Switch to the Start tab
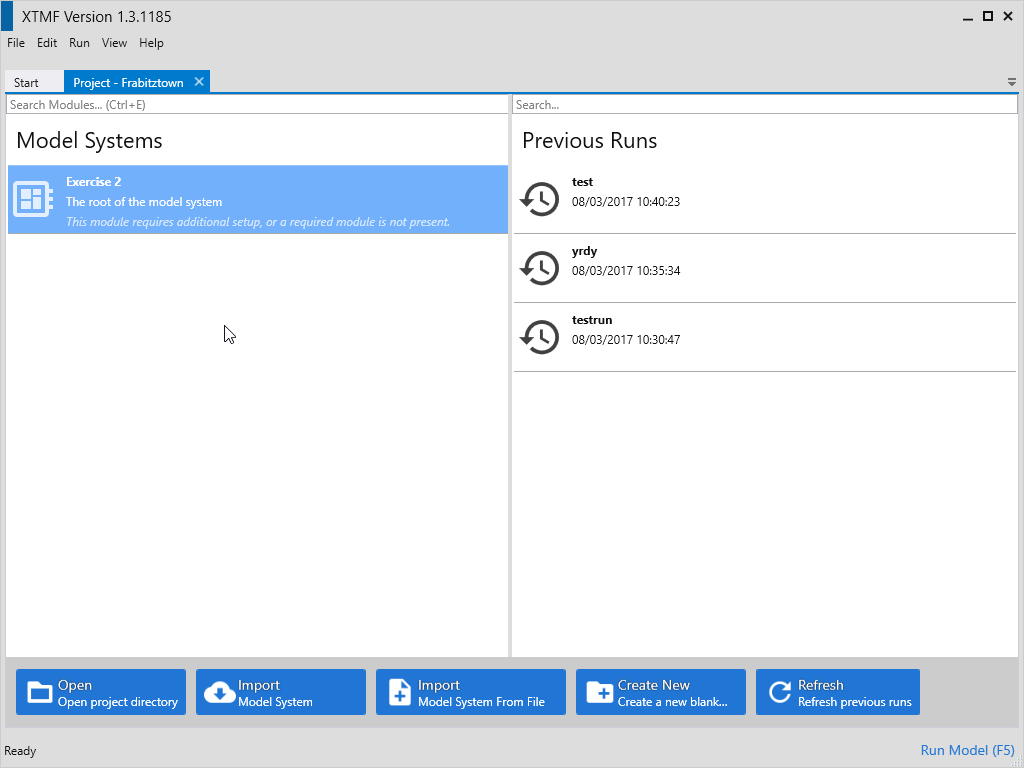 [27, 83]
